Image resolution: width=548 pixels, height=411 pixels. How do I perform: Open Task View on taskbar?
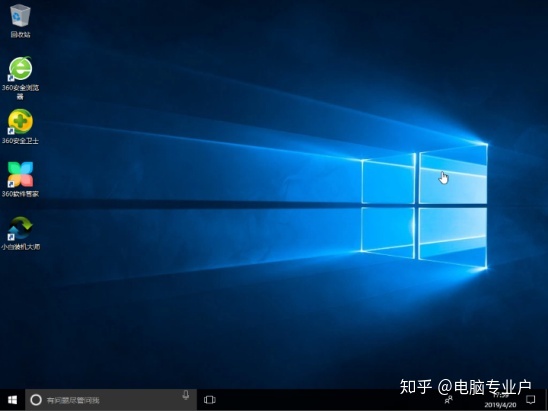[x=210, y=400]
